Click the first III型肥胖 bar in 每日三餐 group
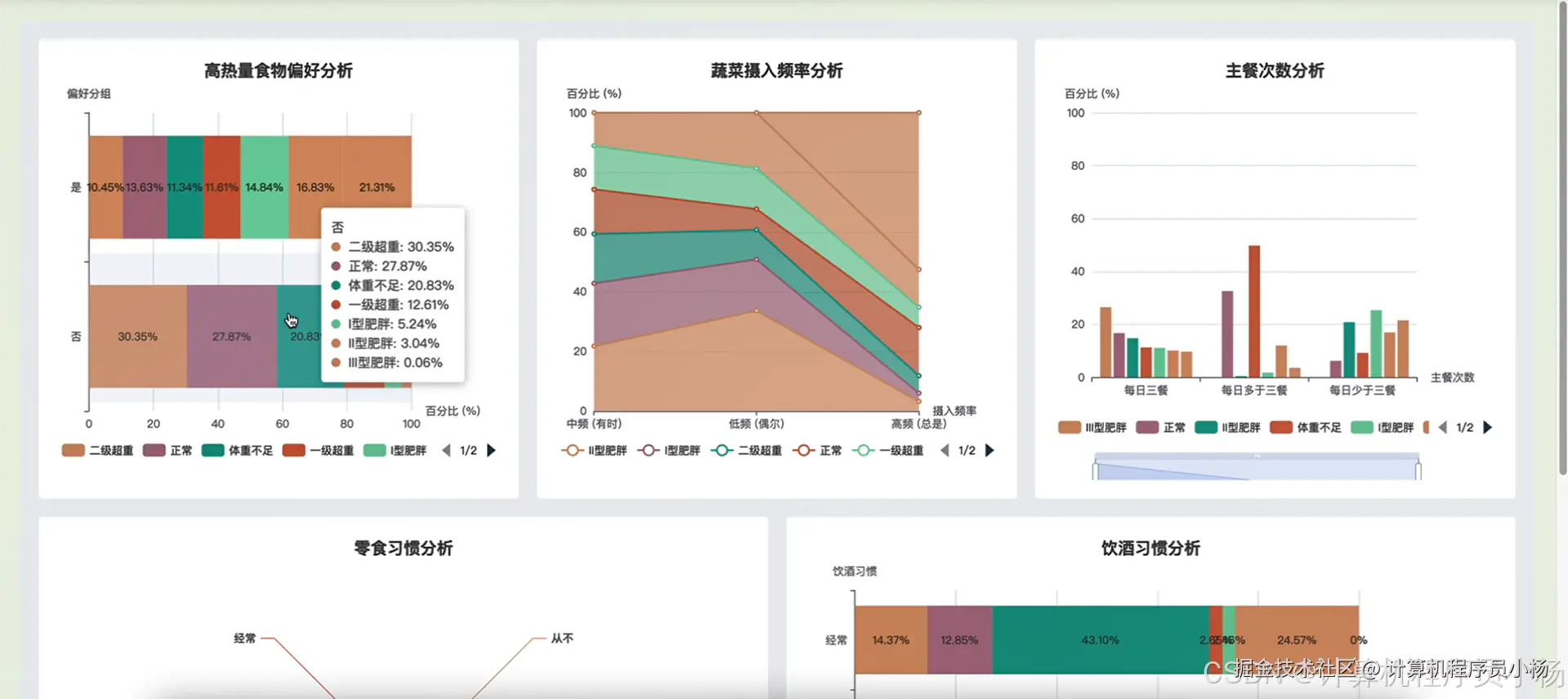The width and height of the screenshot is (1568, 699). 1106,343
